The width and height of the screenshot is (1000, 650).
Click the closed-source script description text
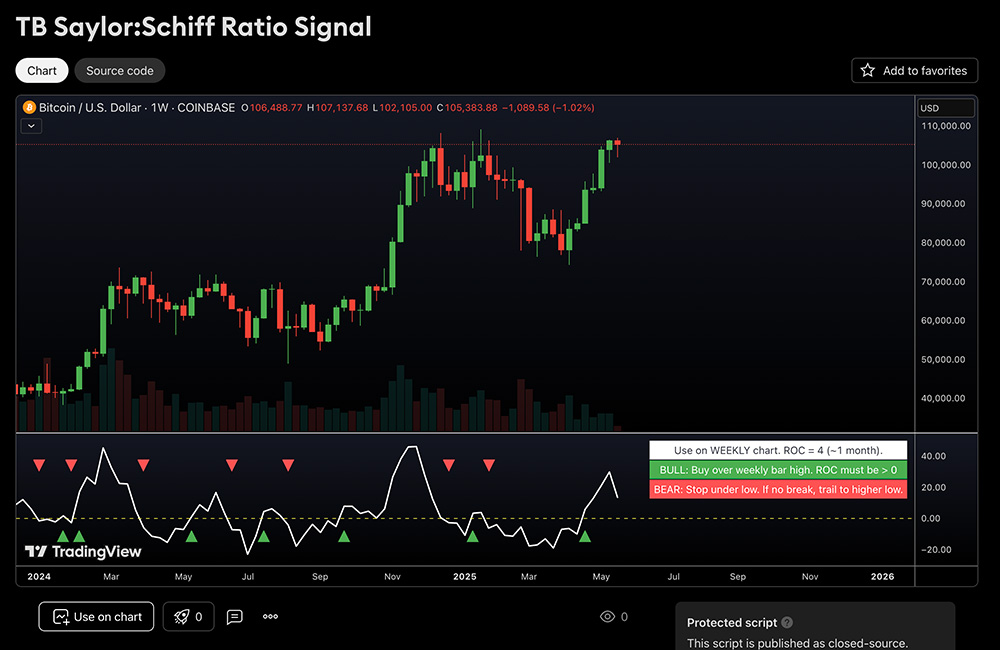797,643
